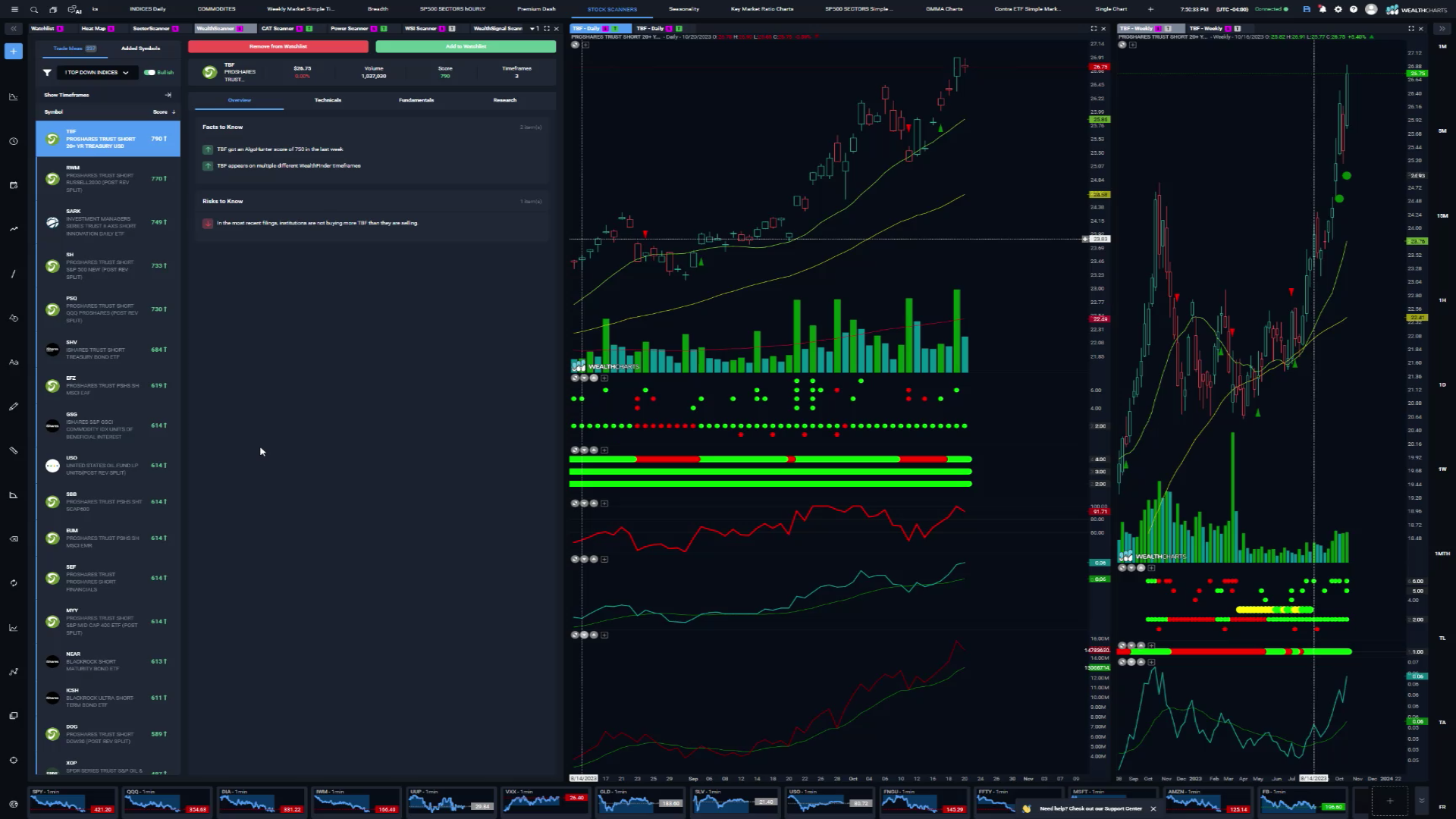
Task: Sort list by Score arrow
Action: [x=174, y=111]
